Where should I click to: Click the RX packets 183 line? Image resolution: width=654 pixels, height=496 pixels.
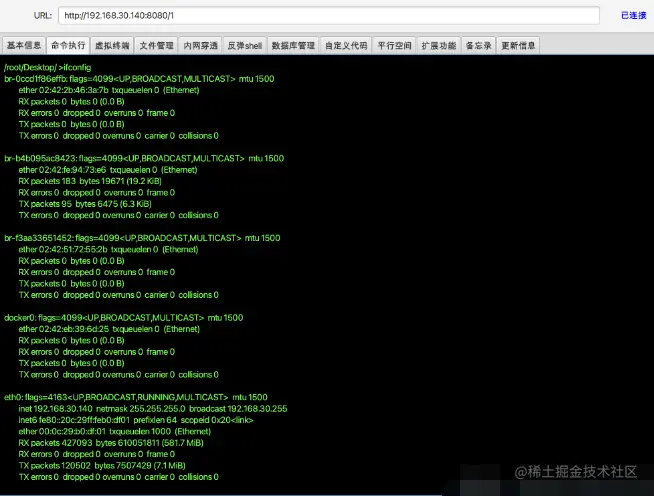(x=90, y=181)
